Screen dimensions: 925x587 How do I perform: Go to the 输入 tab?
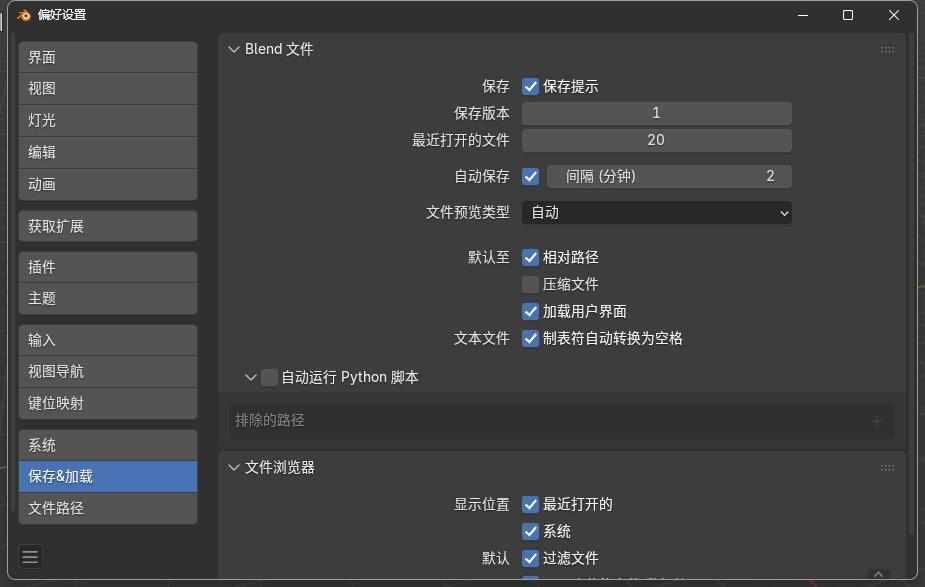(x=108, y=340)
